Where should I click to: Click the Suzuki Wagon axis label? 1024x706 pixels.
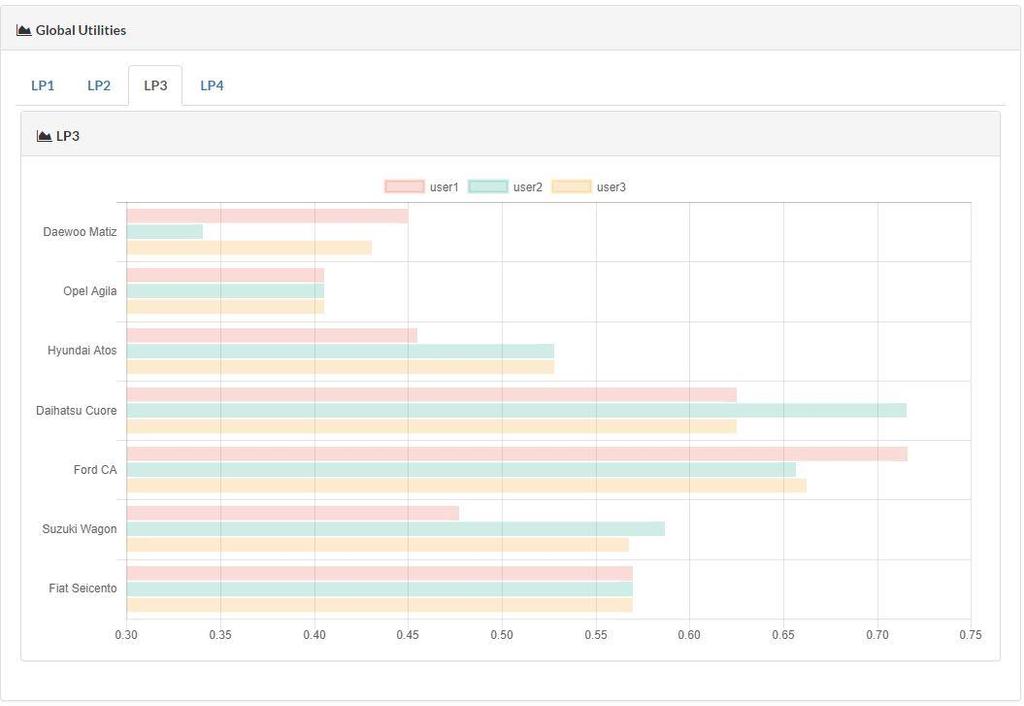80,529
